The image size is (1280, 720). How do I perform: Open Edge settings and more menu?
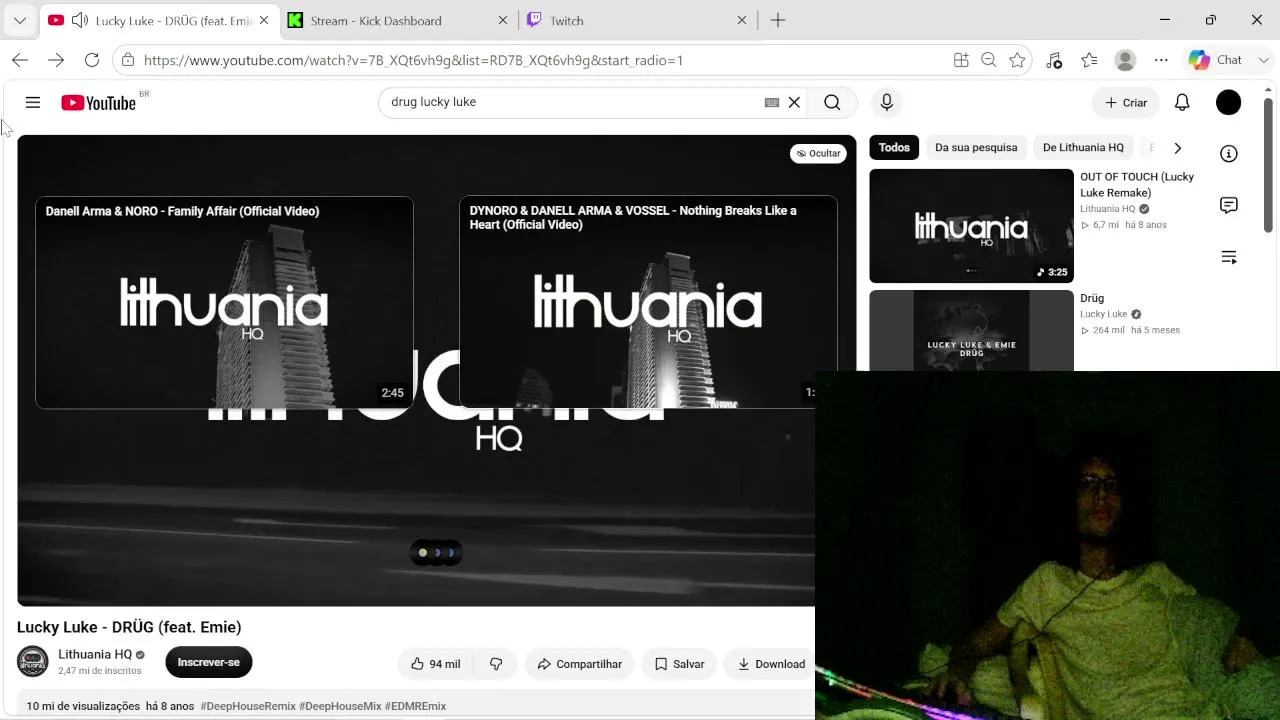(1161, 60)
